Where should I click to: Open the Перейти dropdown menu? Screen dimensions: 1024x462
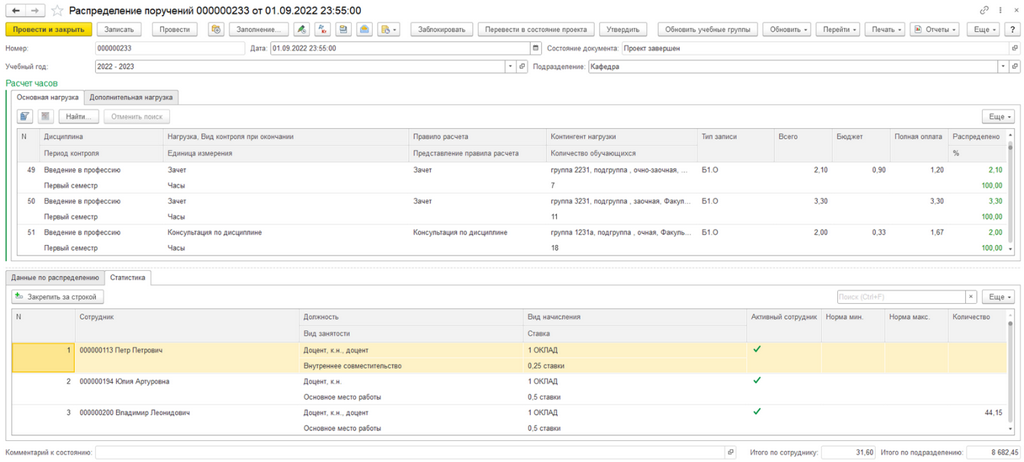tap(840, 29)
